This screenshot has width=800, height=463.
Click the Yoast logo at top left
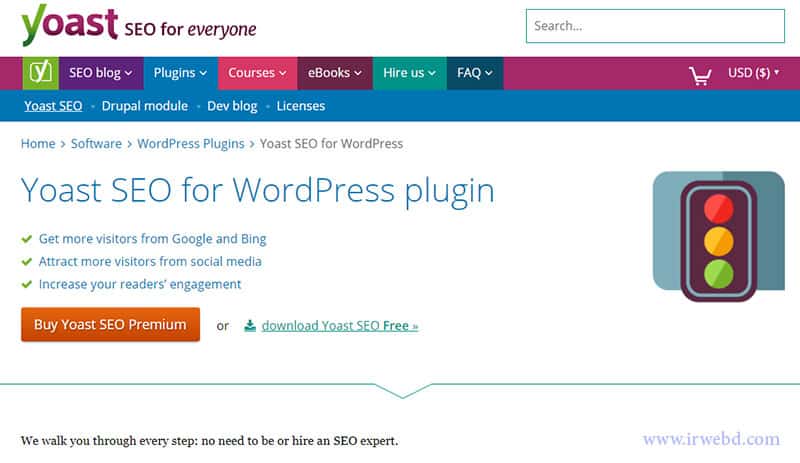[x=69, y=25]
